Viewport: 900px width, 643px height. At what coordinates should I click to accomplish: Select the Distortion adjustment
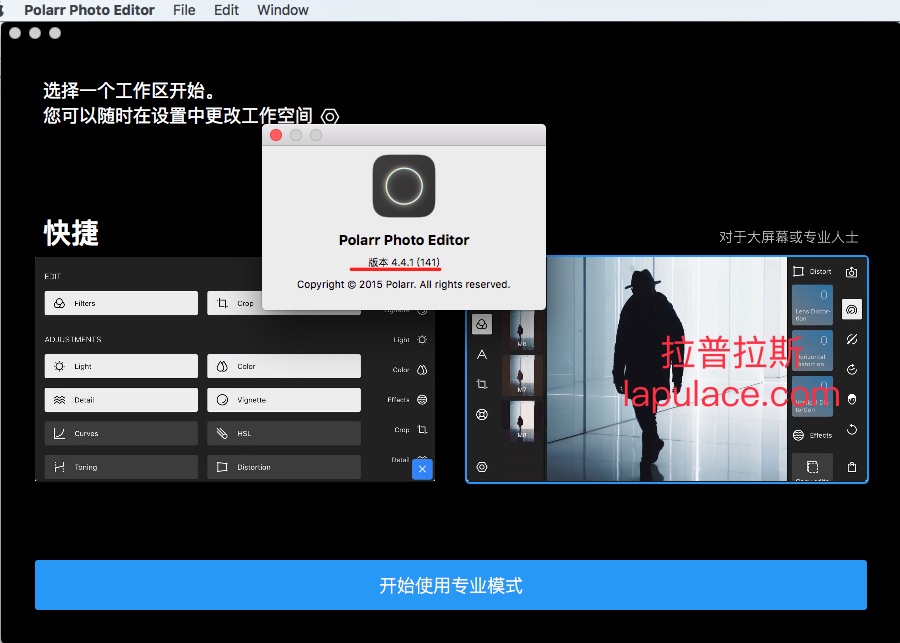(x=284, y=467)
